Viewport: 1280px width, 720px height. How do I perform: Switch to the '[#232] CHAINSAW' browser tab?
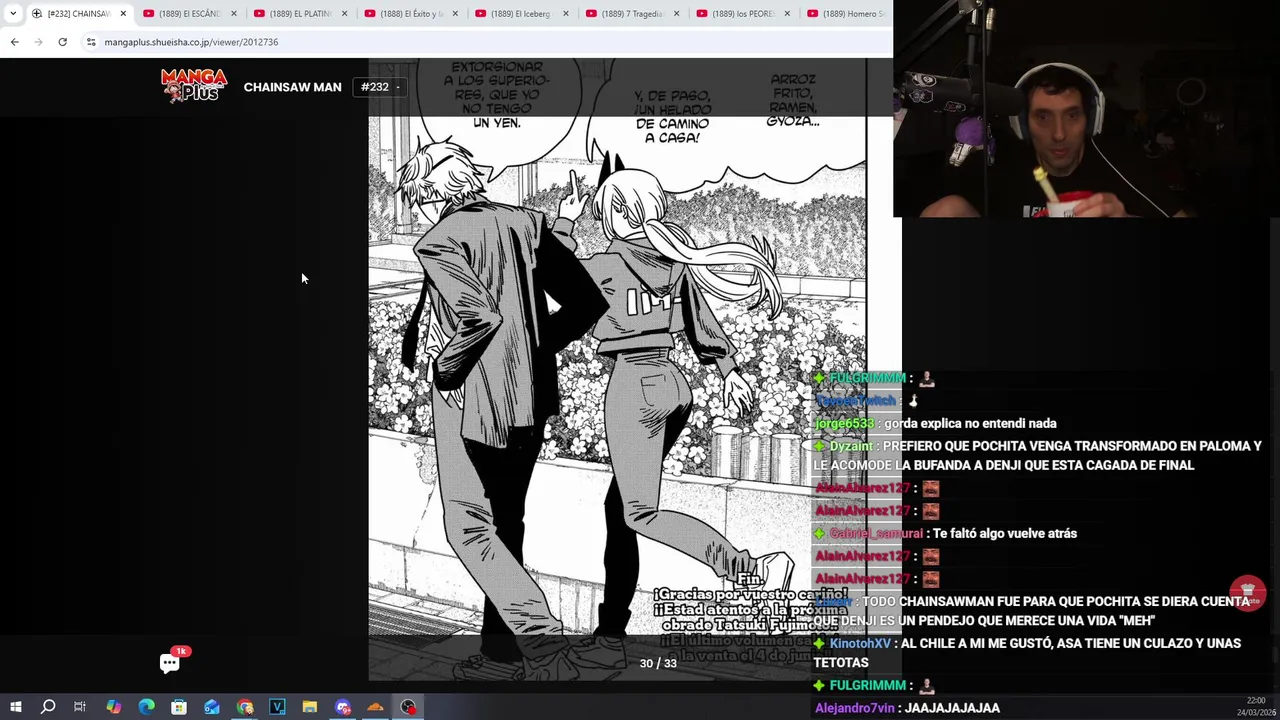78,14
